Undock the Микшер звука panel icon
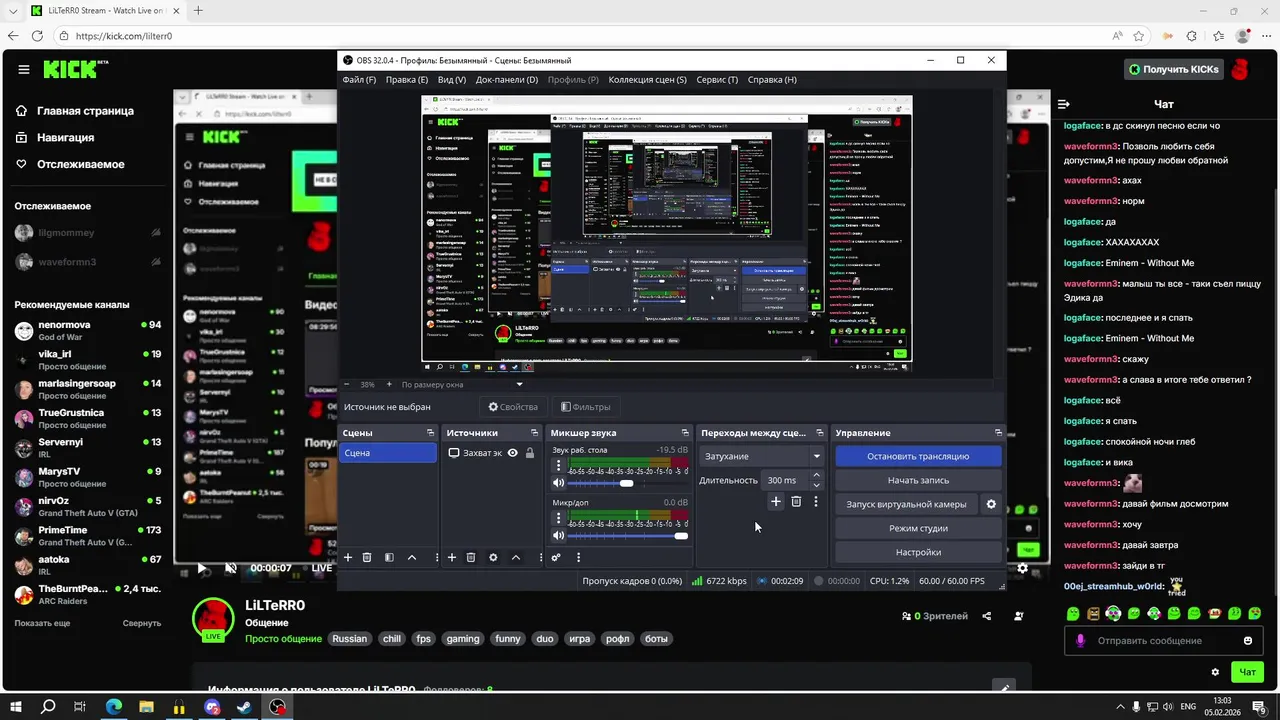Screen dimensions: 1280x720 pos(685,433)
